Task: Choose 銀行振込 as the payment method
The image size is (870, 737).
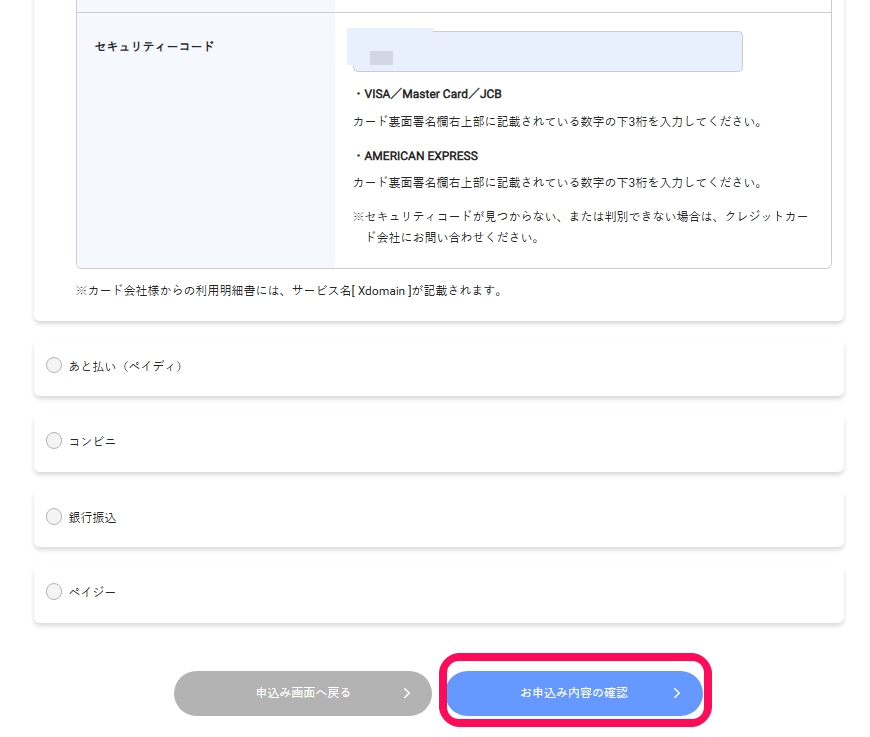Action: 54,516
